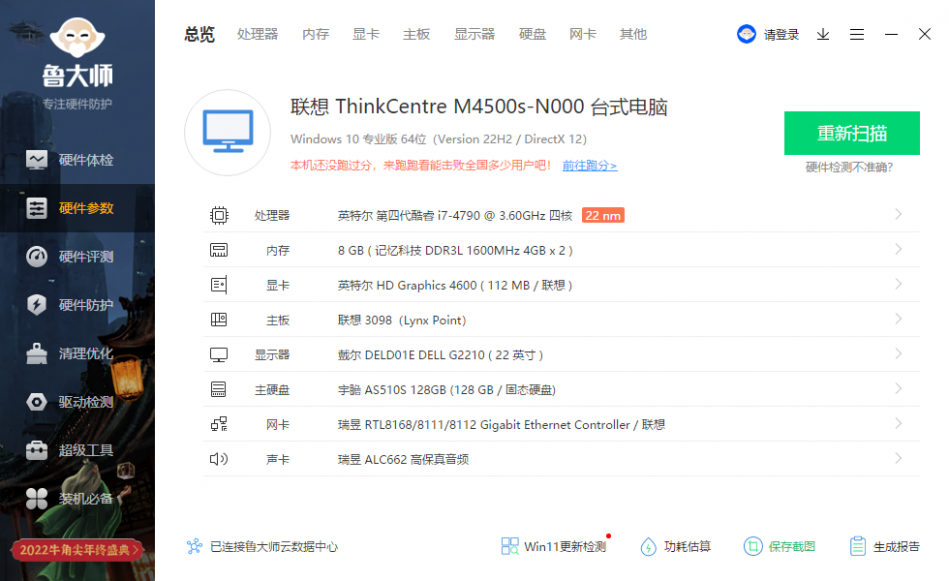This screenshot has width=949, height=581.
Task: Click the user avatar login icon
Action: coord(746,34)
